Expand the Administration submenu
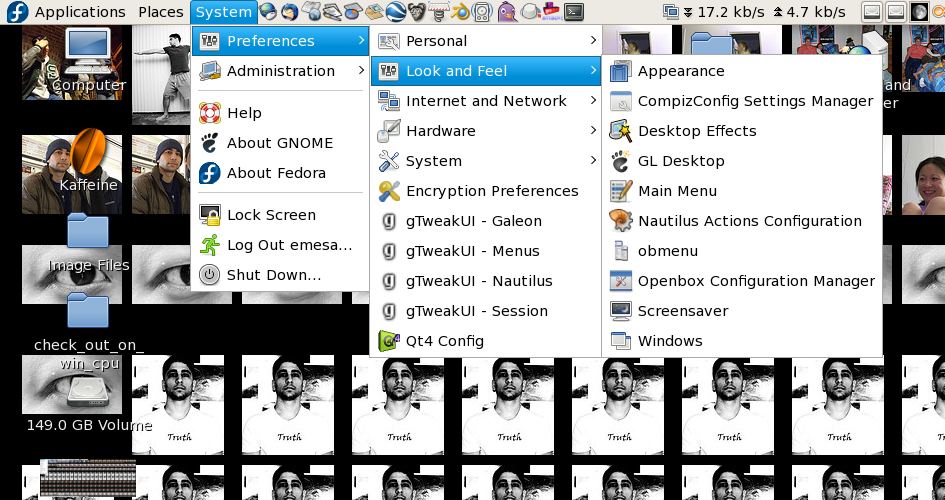 click(280, 71)
